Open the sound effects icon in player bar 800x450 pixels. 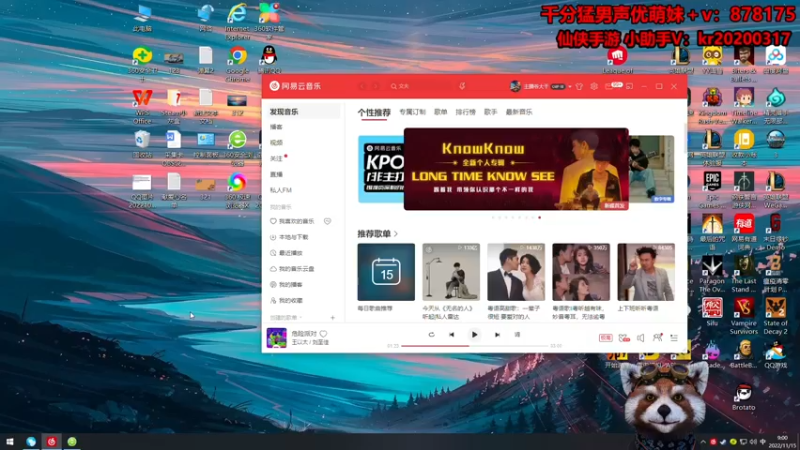(623, 338)
